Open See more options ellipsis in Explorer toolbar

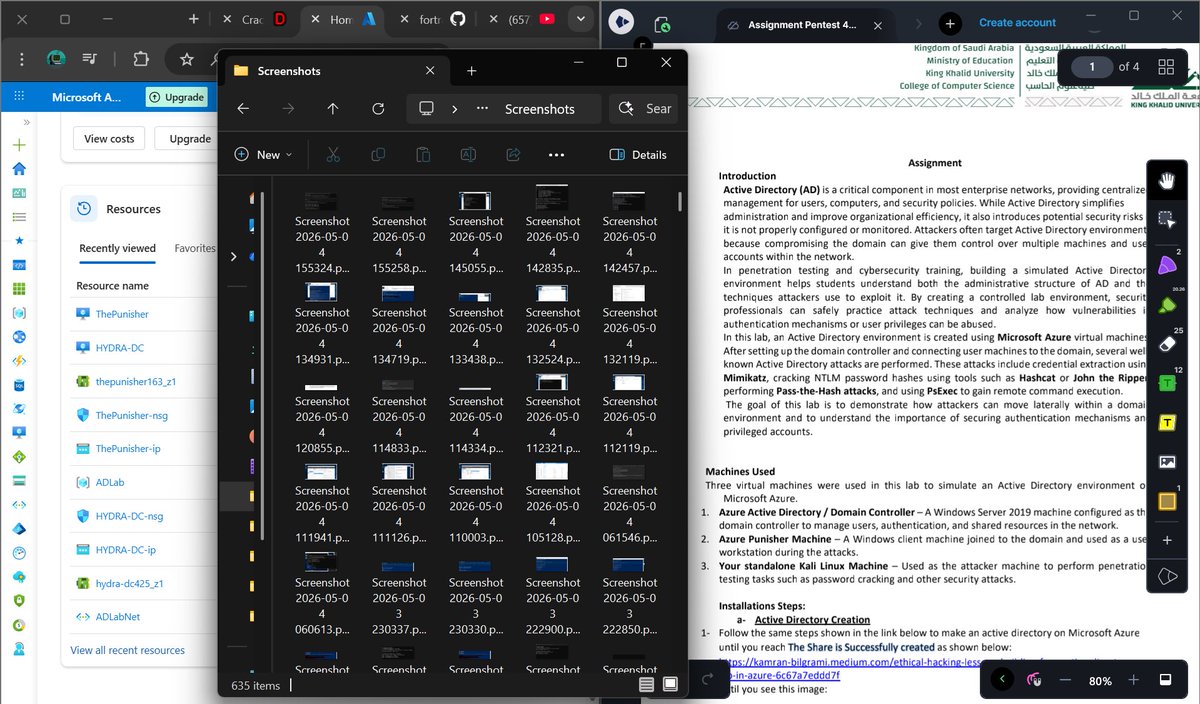click(x=557, y=155)
